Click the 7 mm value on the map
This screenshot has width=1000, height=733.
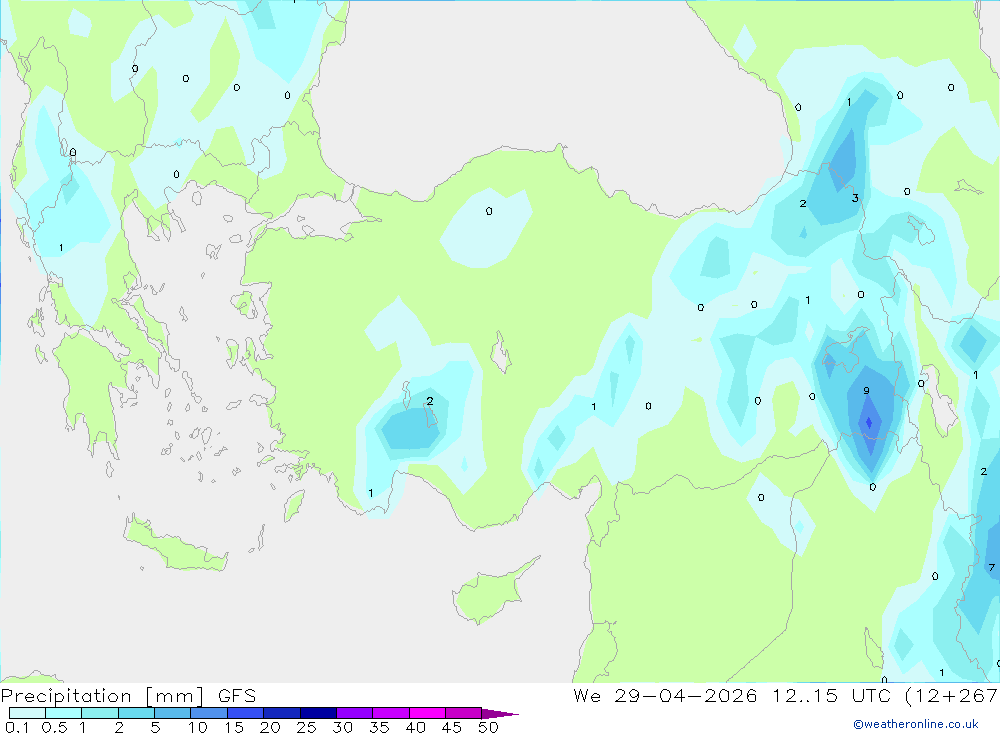coord(991,567)
